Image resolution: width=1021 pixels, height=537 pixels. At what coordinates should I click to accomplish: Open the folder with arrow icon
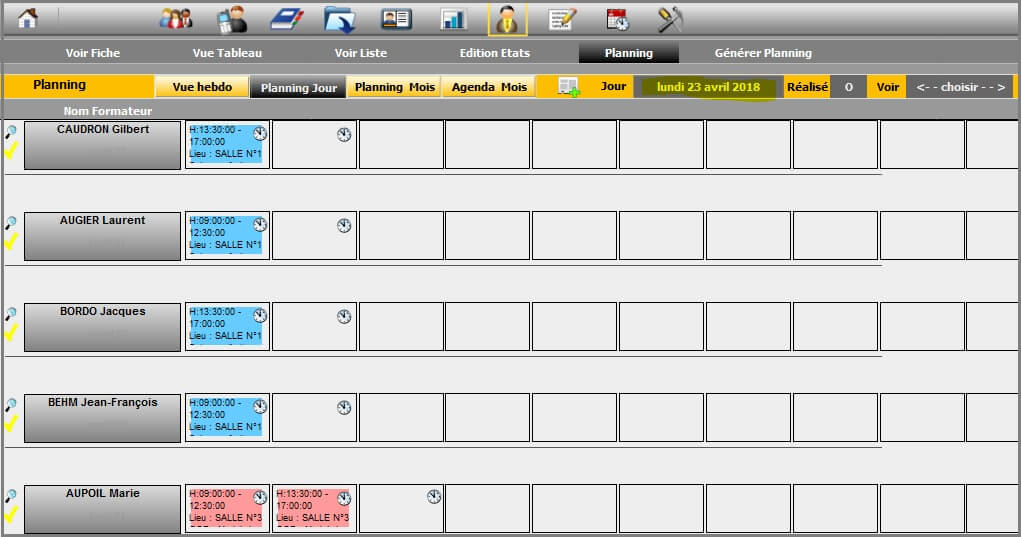point(340,19)
